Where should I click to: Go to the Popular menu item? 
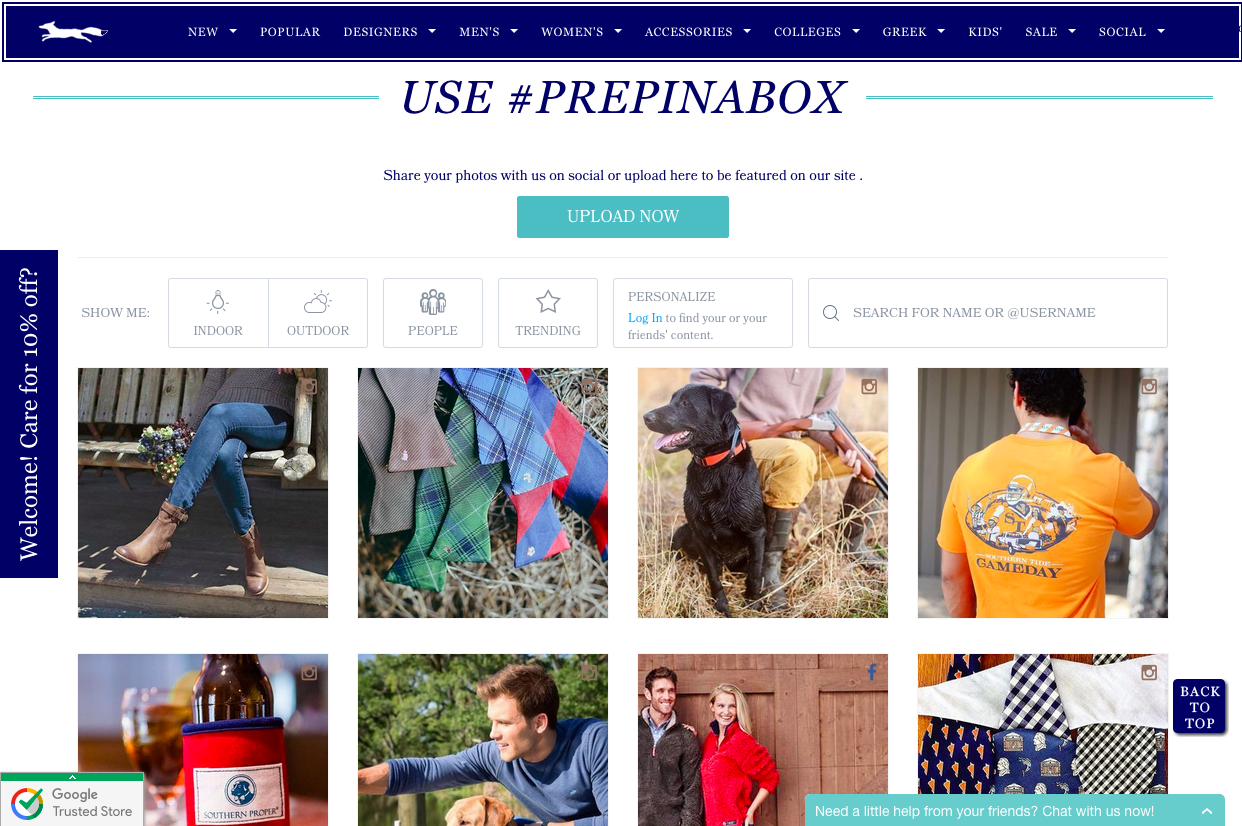click(x=290, y=32)
